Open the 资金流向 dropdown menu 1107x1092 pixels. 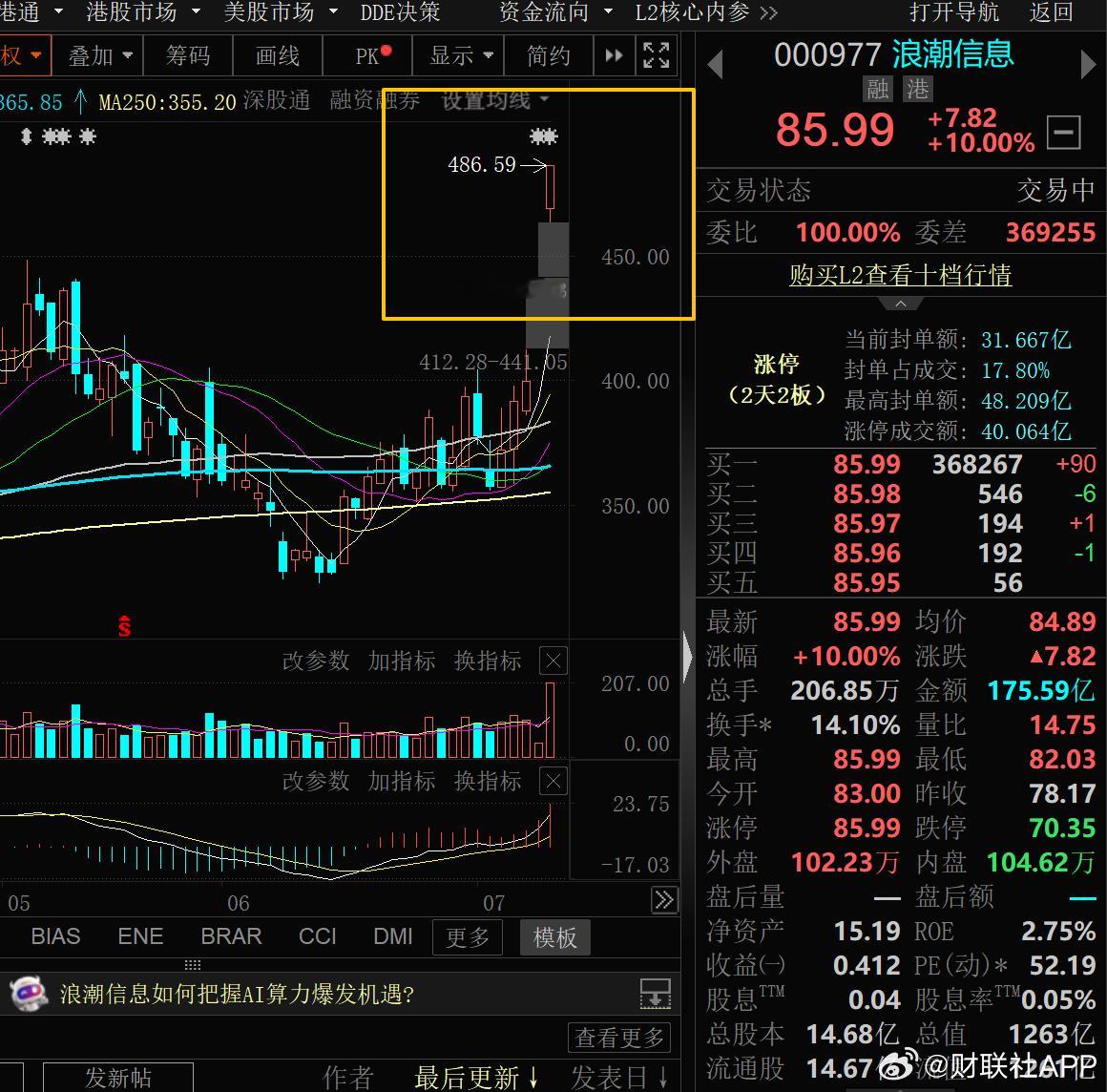point(556,12)
